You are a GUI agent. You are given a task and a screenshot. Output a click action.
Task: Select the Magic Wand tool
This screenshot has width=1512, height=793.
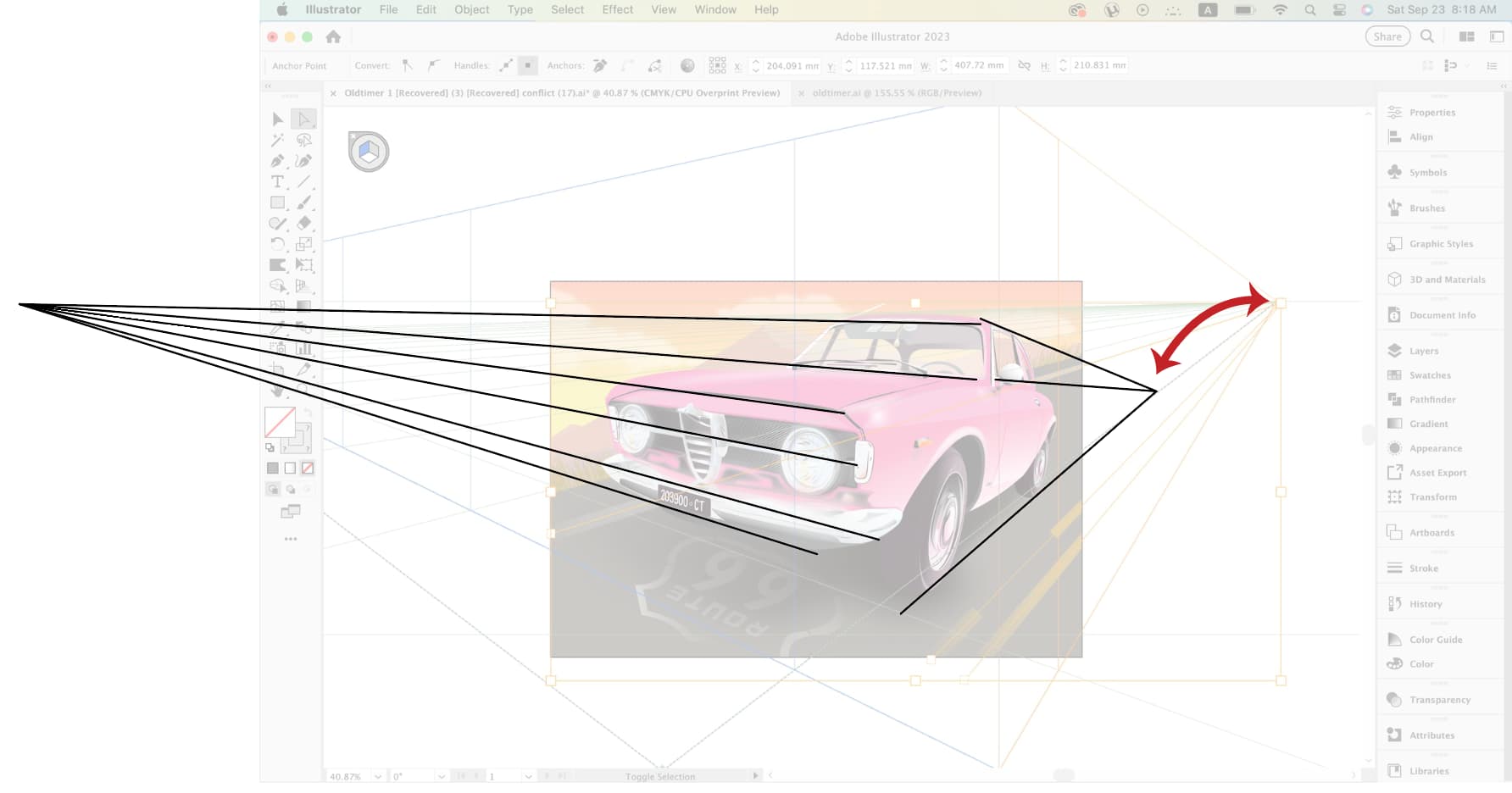(x=277, y=141)
